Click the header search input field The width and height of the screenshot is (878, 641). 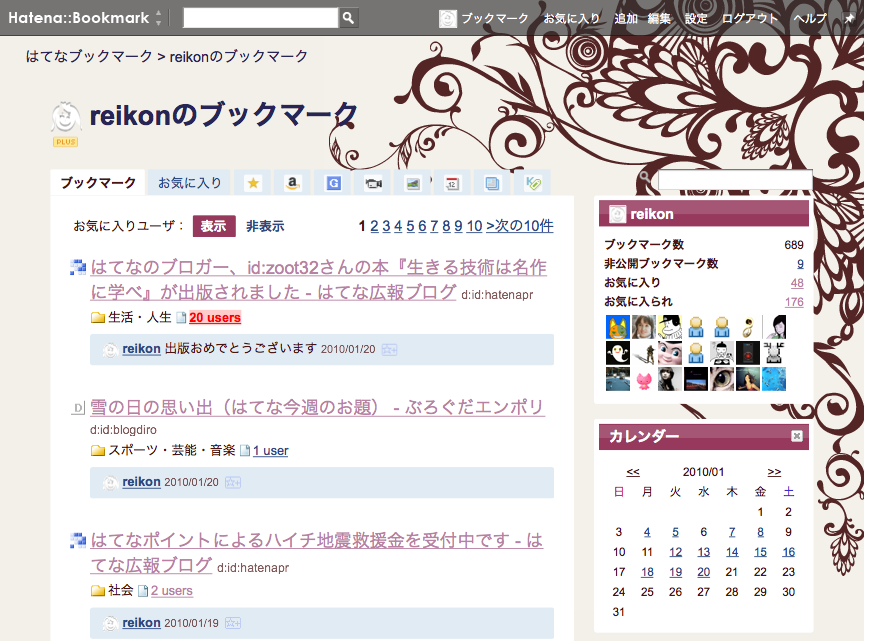261,18
